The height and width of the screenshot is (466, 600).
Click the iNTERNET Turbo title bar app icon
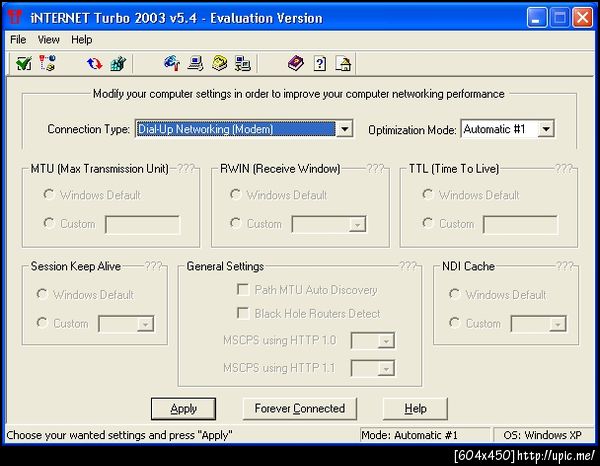tap(15, 18)
